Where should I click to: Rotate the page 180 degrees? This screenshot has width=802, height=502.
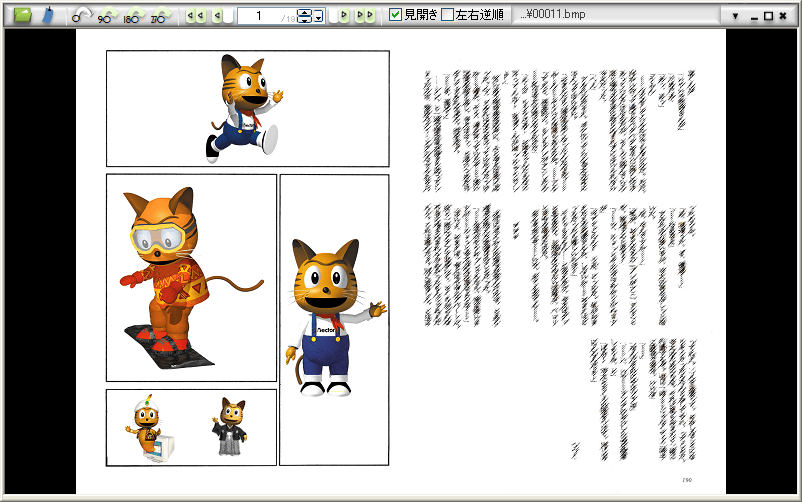coord(134,15)
